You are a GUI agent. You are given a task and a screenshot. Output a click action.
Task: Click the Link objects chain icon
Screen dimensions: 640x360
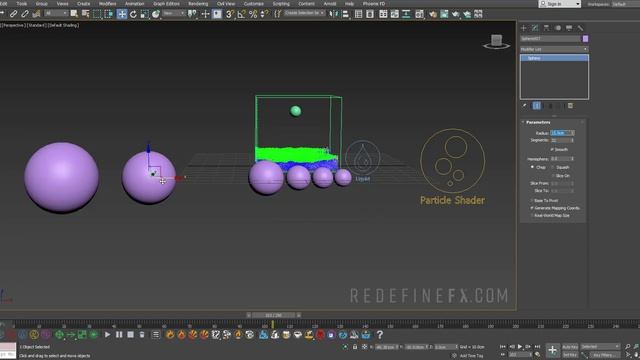point(13,14)
